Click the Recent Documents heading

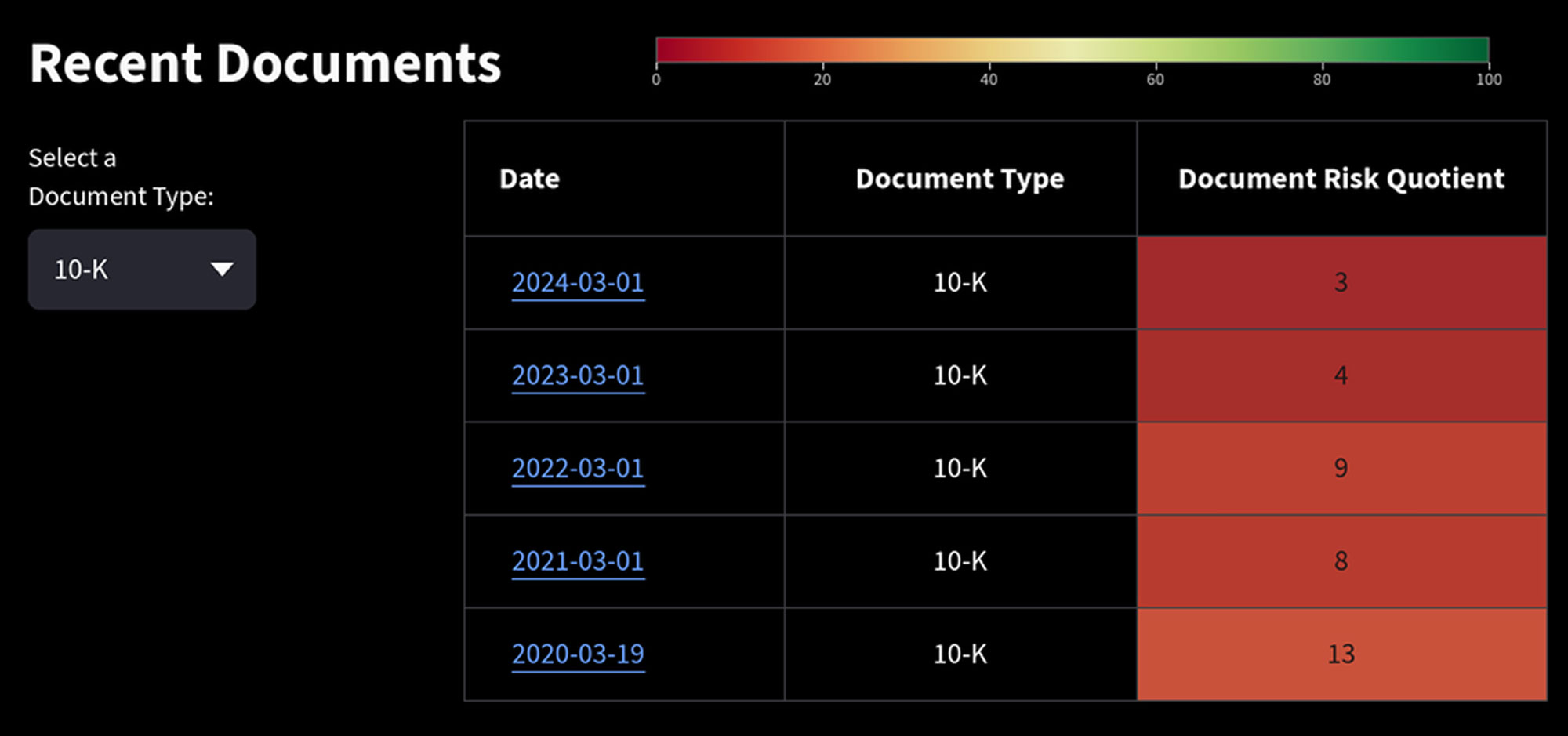[265, 63]
